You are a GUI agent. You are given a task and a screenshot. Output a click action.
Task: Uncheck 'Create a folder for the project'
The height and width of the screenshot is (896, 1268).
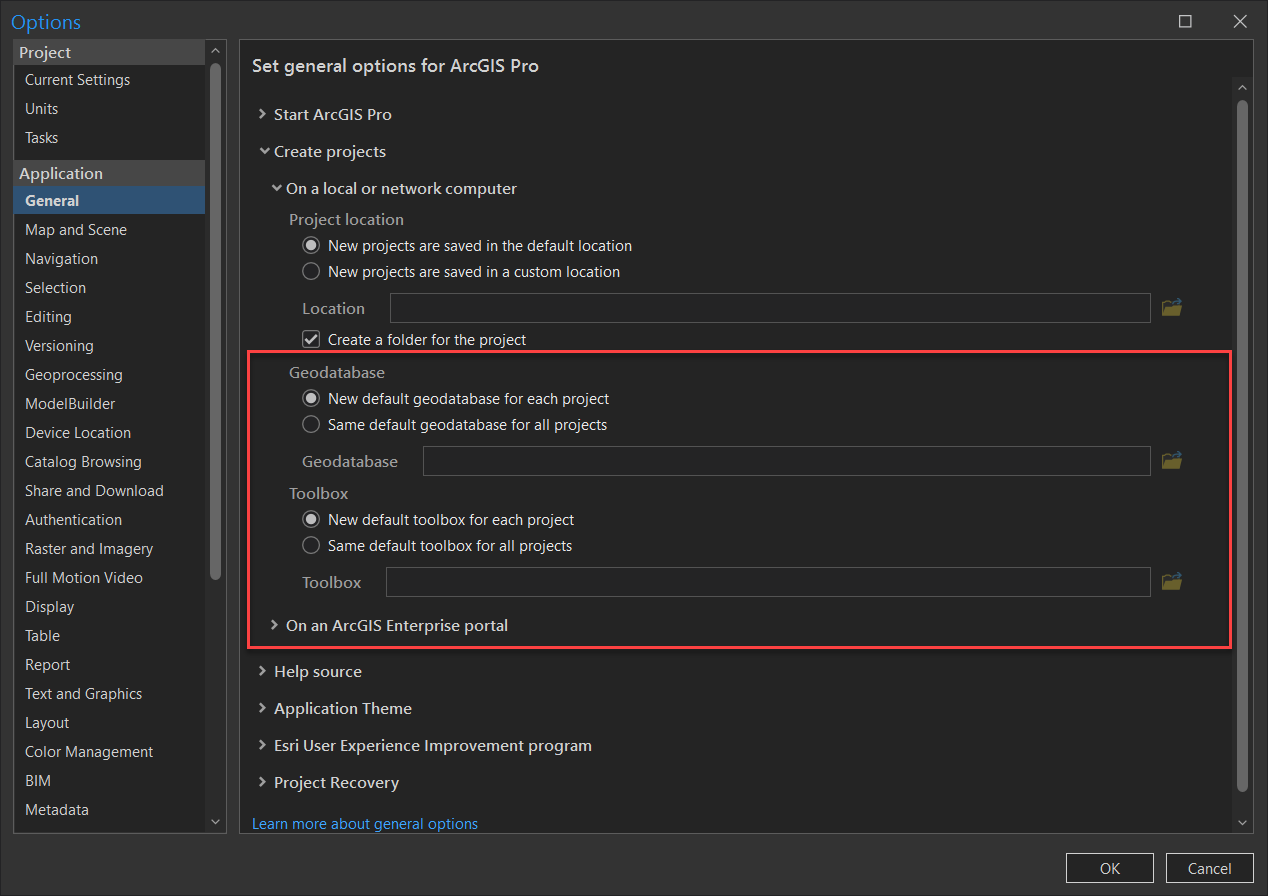point(311,338)
